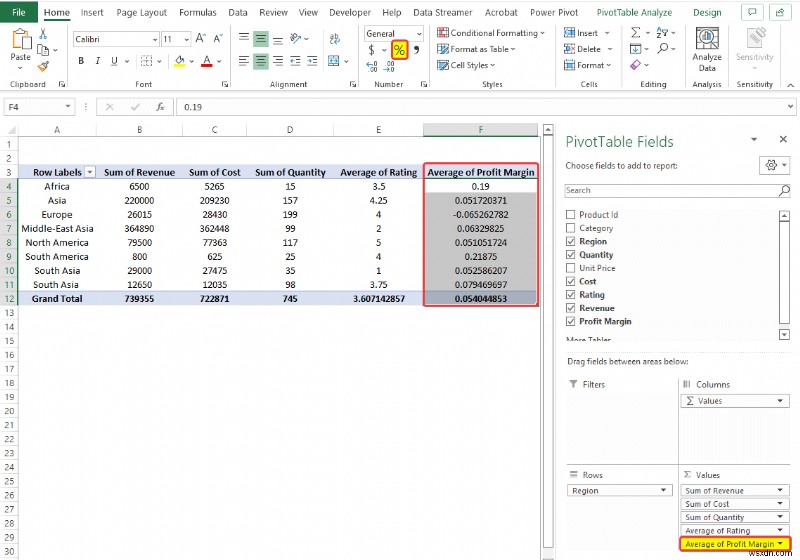This screenshot has width=800, height=560.
Task: Open the Region row field dropdown
Action: click(663, 490)
